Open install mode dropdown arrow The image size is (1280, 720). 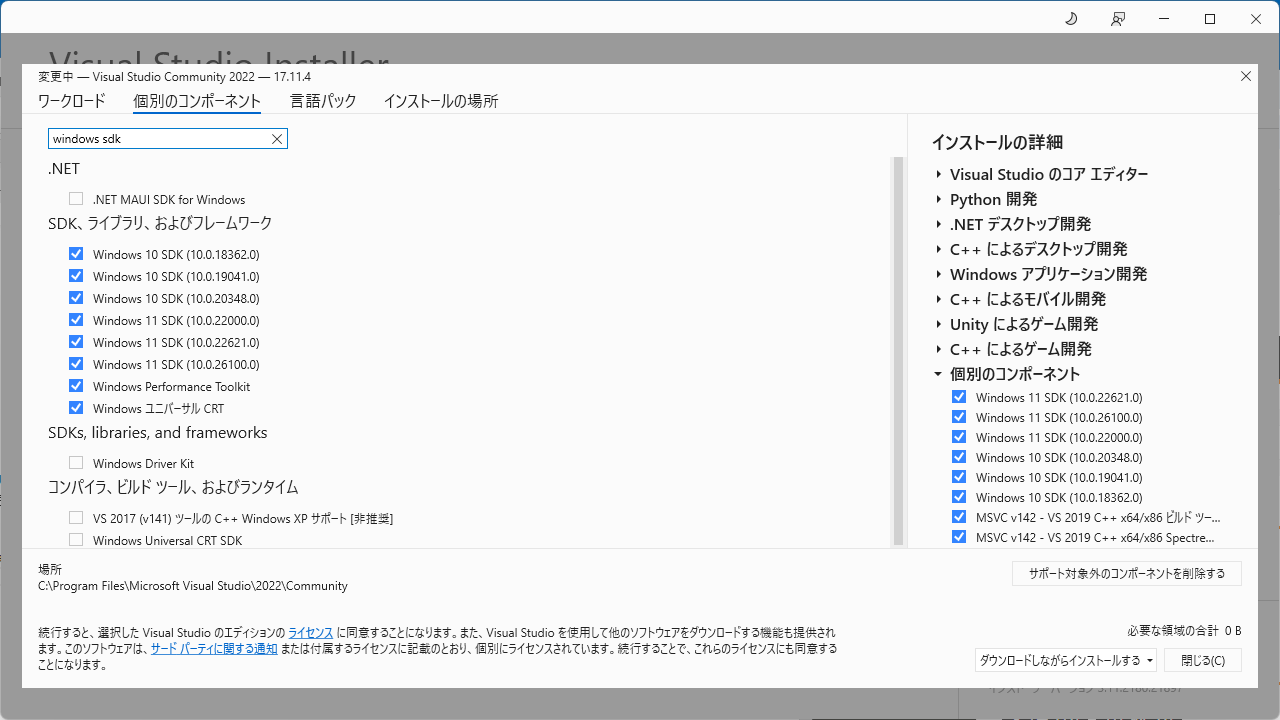(x=1150, y=660)
